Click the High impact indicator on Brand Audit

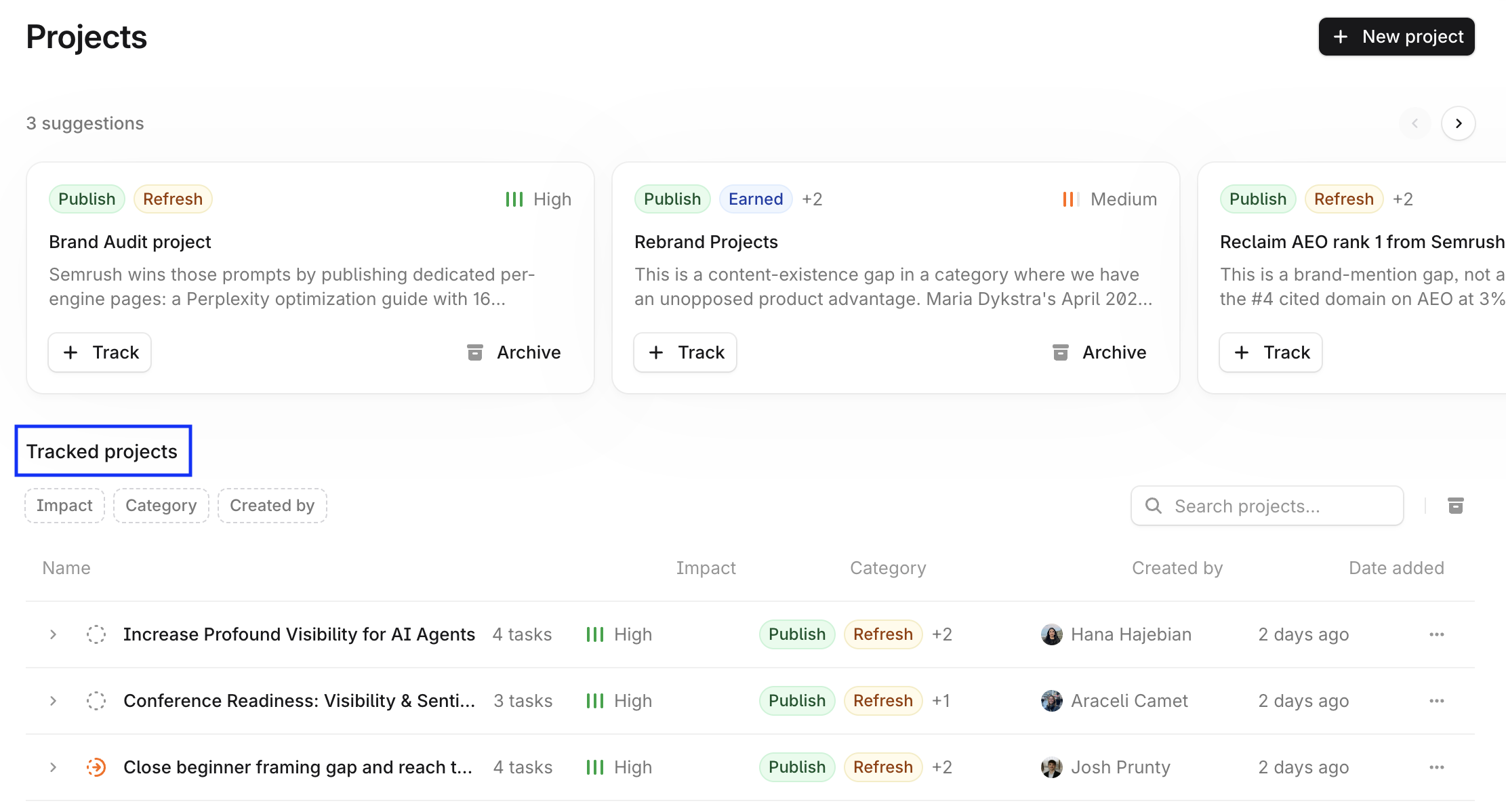pyautogui.click(x=538, y=199)
